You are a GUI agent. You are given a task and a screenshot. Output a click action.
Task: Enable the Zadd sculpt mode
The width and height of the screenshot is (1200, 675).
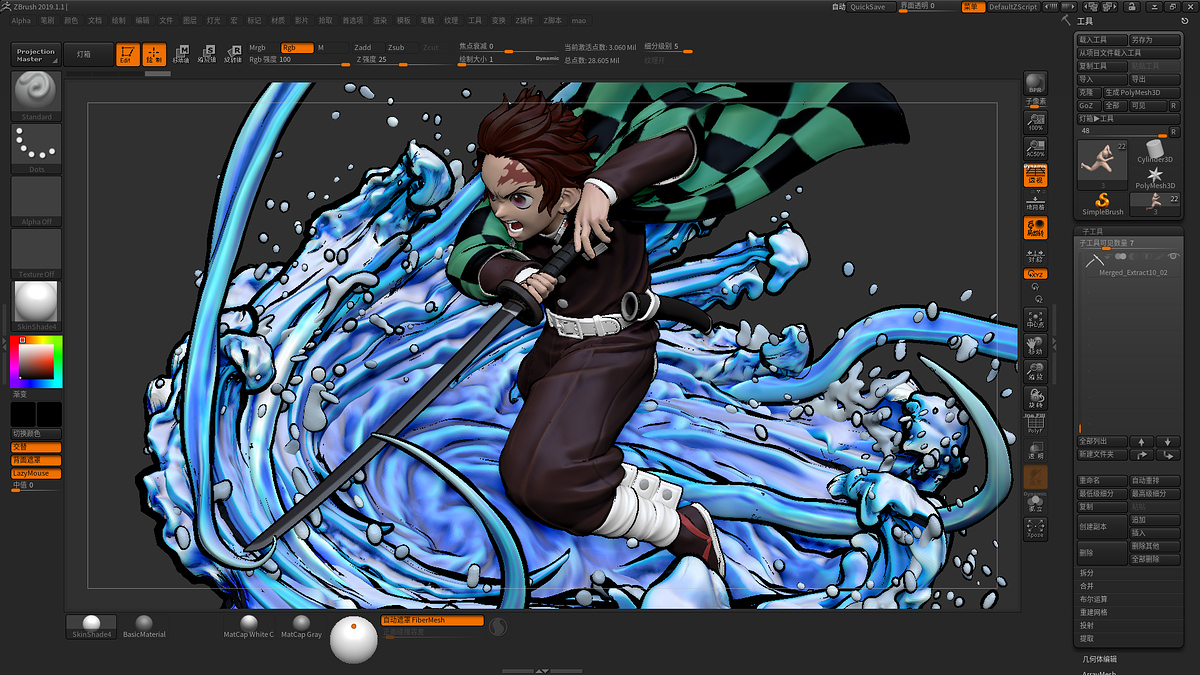[x=368, y=47]
